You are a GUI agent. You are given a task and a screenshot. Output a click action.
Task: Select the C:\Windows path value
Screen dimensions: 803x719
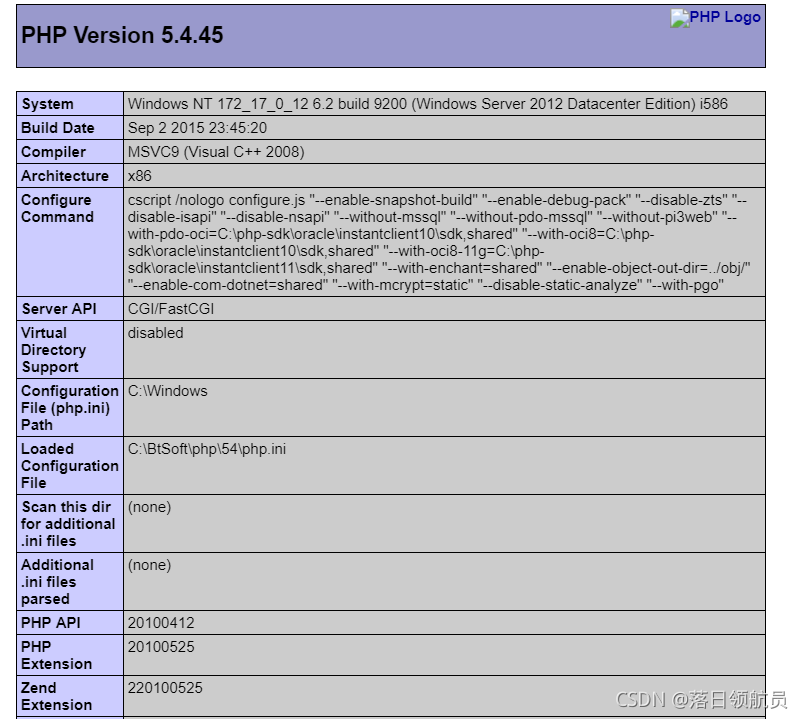coord(167,391)
